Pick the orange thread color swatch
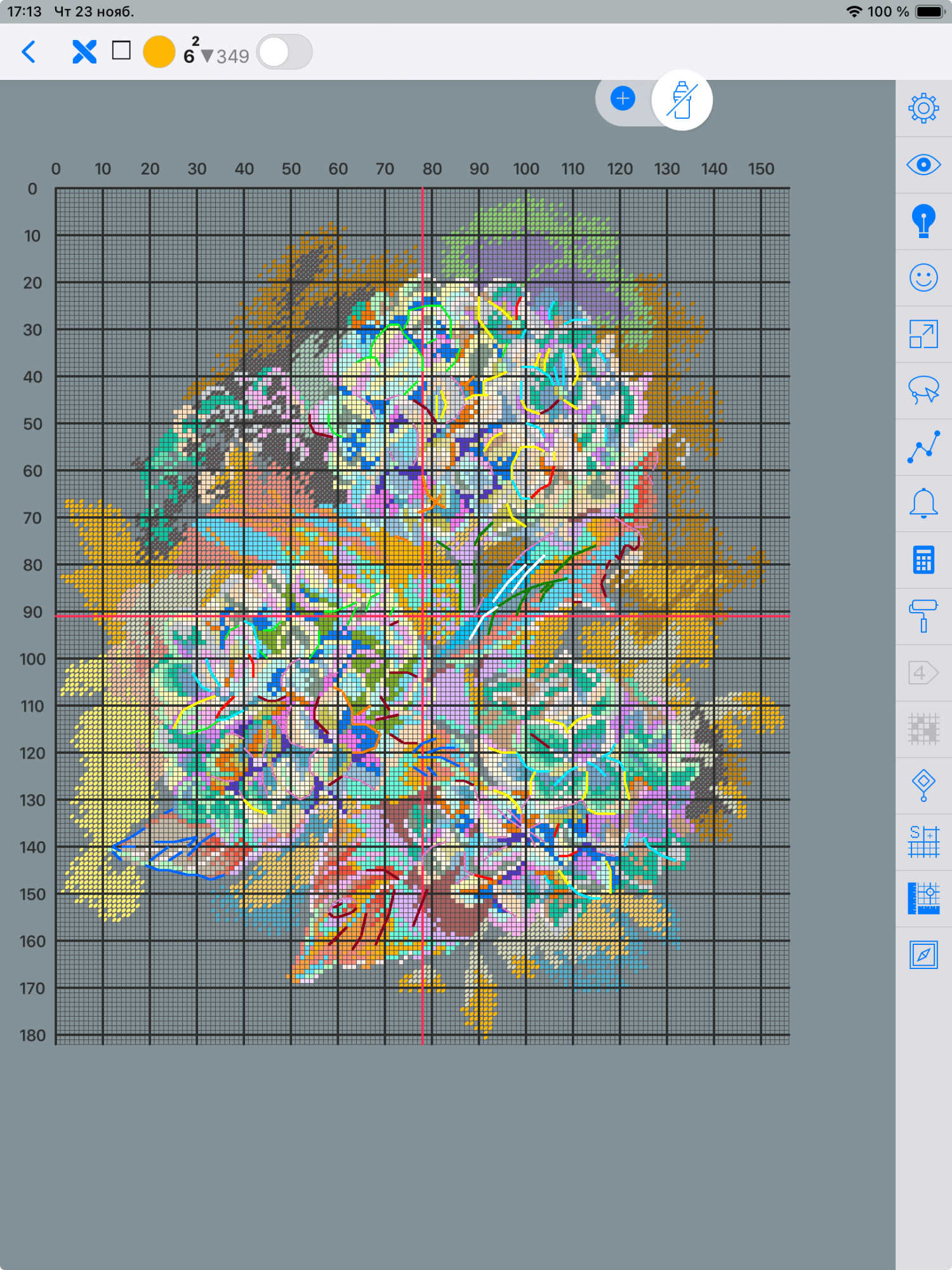The image size is (952, 1270). (159, 52)
